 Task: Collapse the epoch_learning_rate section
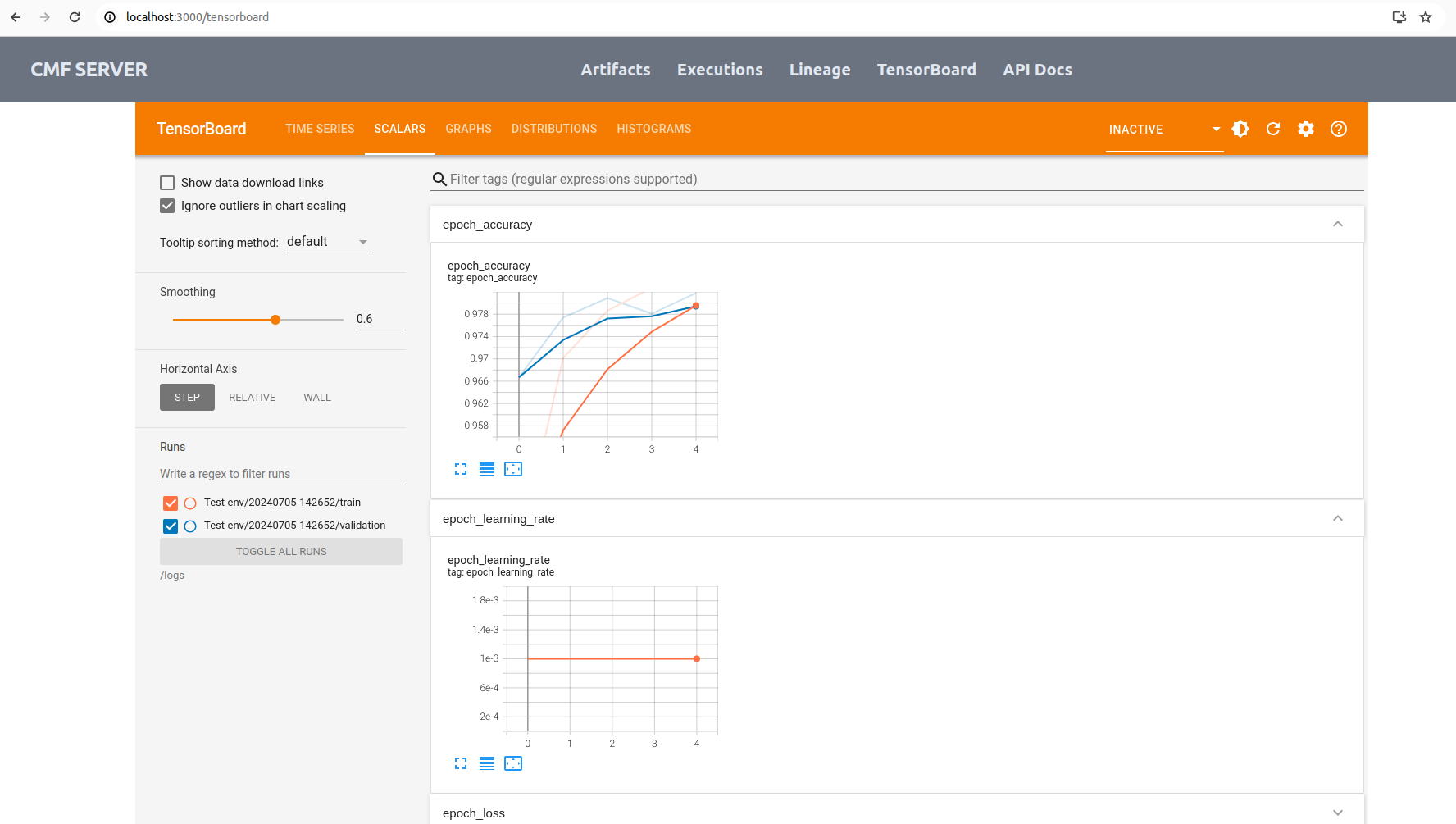[1338, 518]
